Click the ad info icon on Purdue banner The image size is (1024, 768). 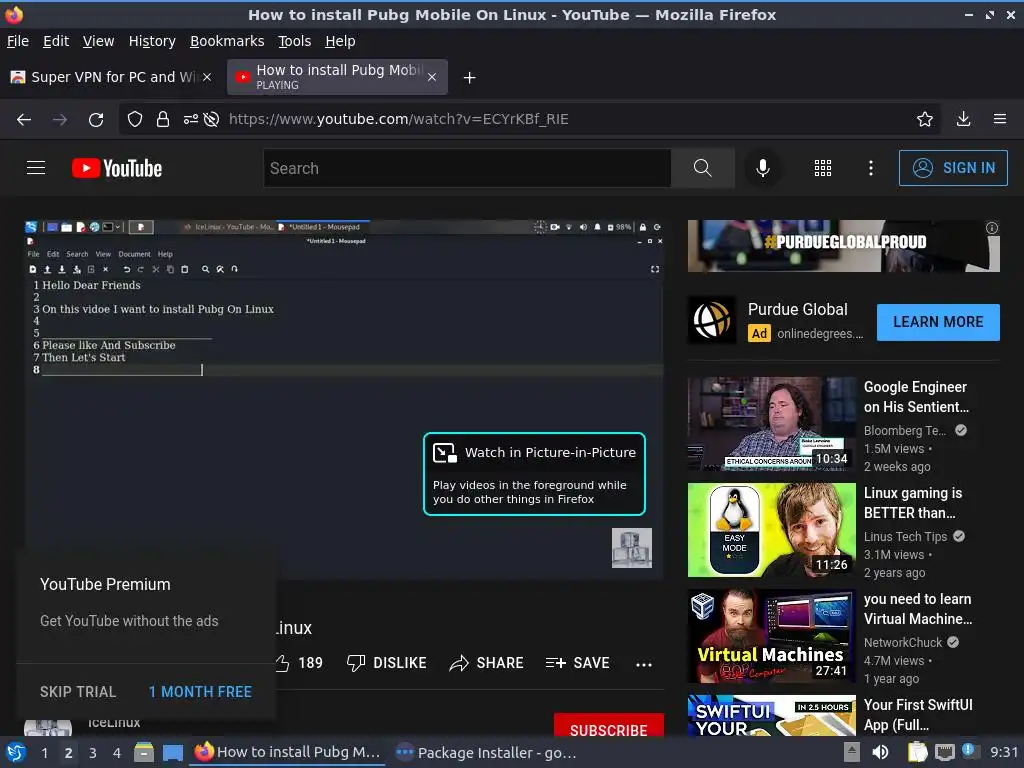click(x=991, y=228)
